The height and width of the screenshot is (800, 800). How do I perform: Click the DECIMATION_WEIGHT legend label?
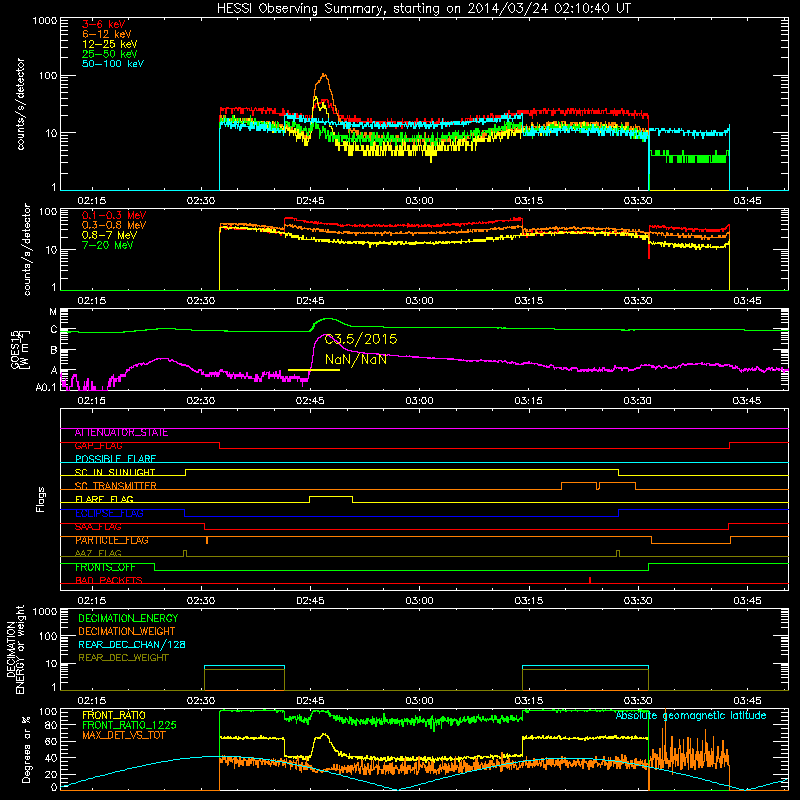coord(127,632)
